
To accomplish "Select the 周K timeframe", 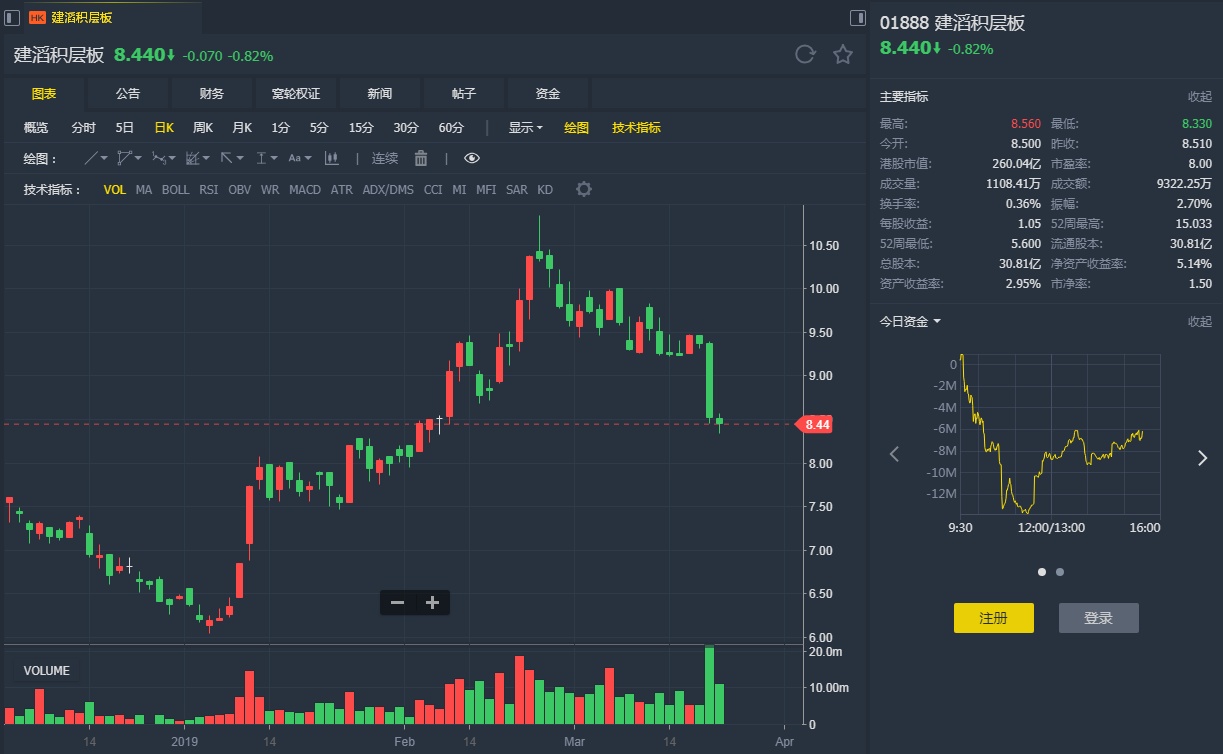I will (203, 127).
